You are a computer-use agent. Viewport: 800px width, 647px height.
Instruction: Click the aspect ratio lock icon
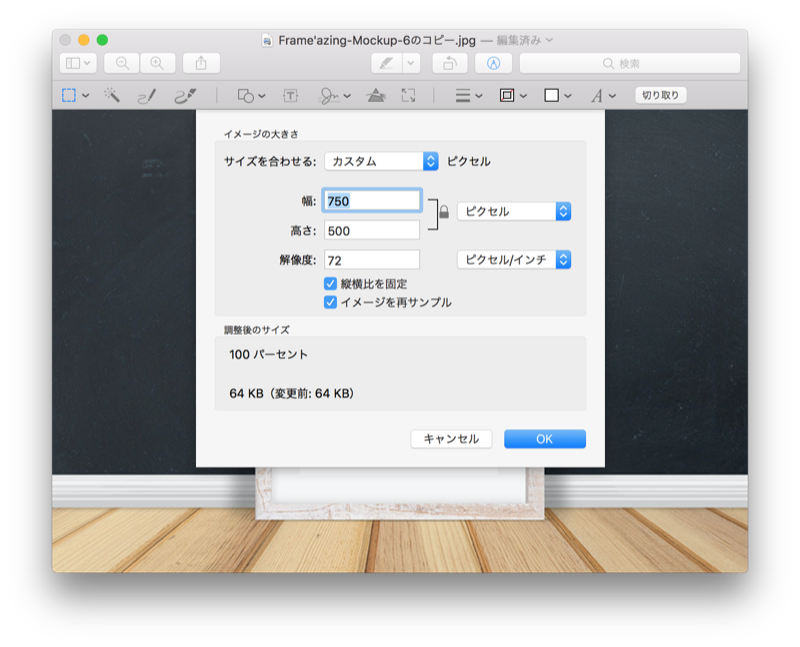(x=444, y=212)
